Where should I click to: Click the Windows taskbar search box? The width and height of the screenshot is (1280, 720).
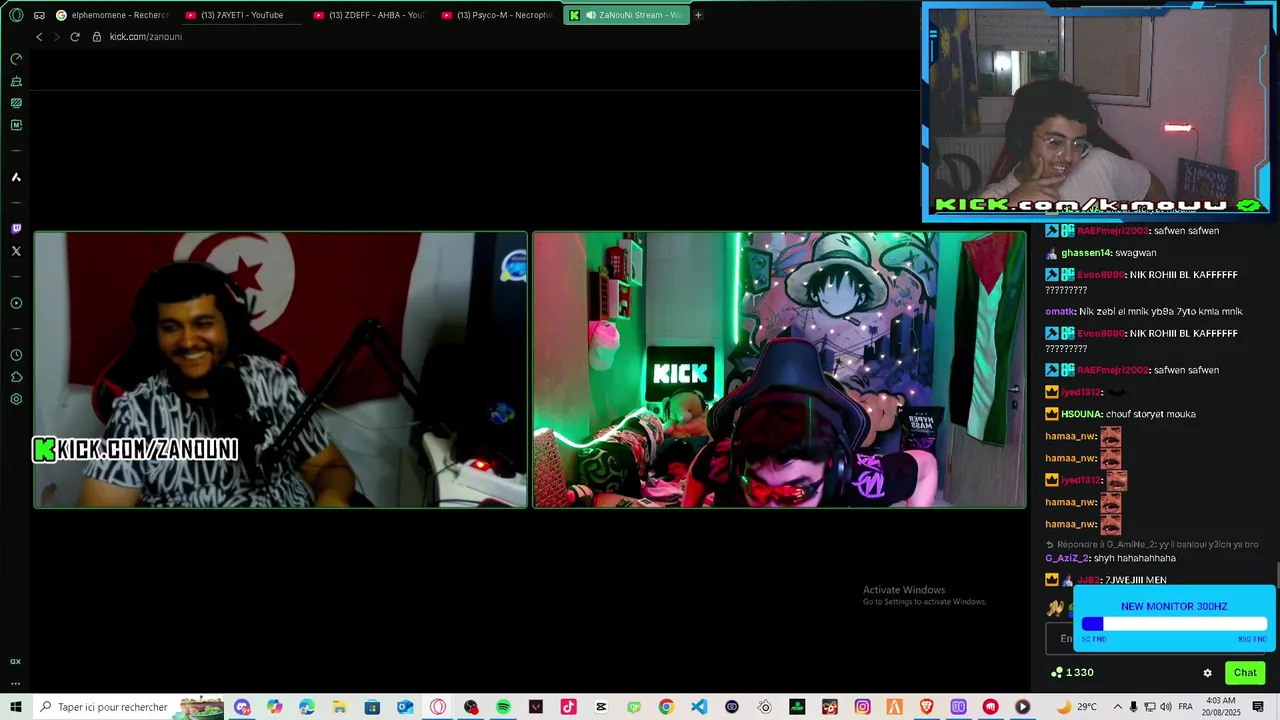tap(128, 707)
